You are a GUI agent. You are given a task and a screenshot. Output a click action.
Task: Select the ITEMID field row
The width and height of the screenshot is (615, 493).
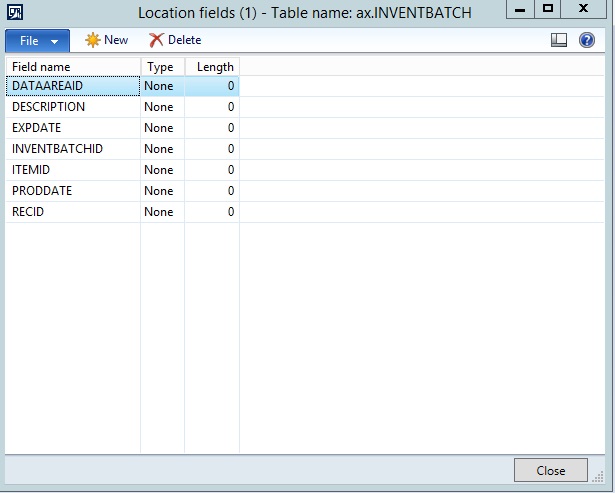[x=72, y=170]
